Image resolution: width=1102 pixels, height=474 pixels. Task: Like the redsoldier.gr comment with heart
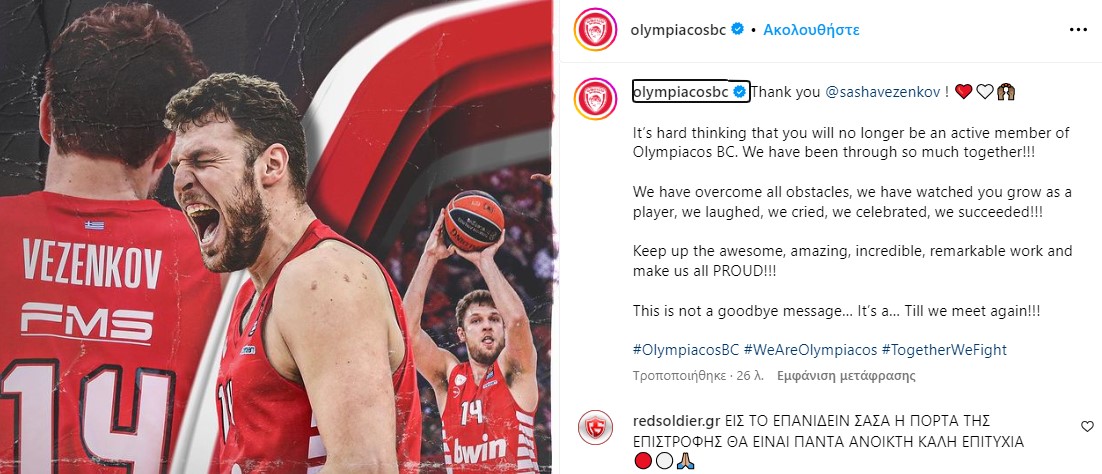(x=1087, y=426)
